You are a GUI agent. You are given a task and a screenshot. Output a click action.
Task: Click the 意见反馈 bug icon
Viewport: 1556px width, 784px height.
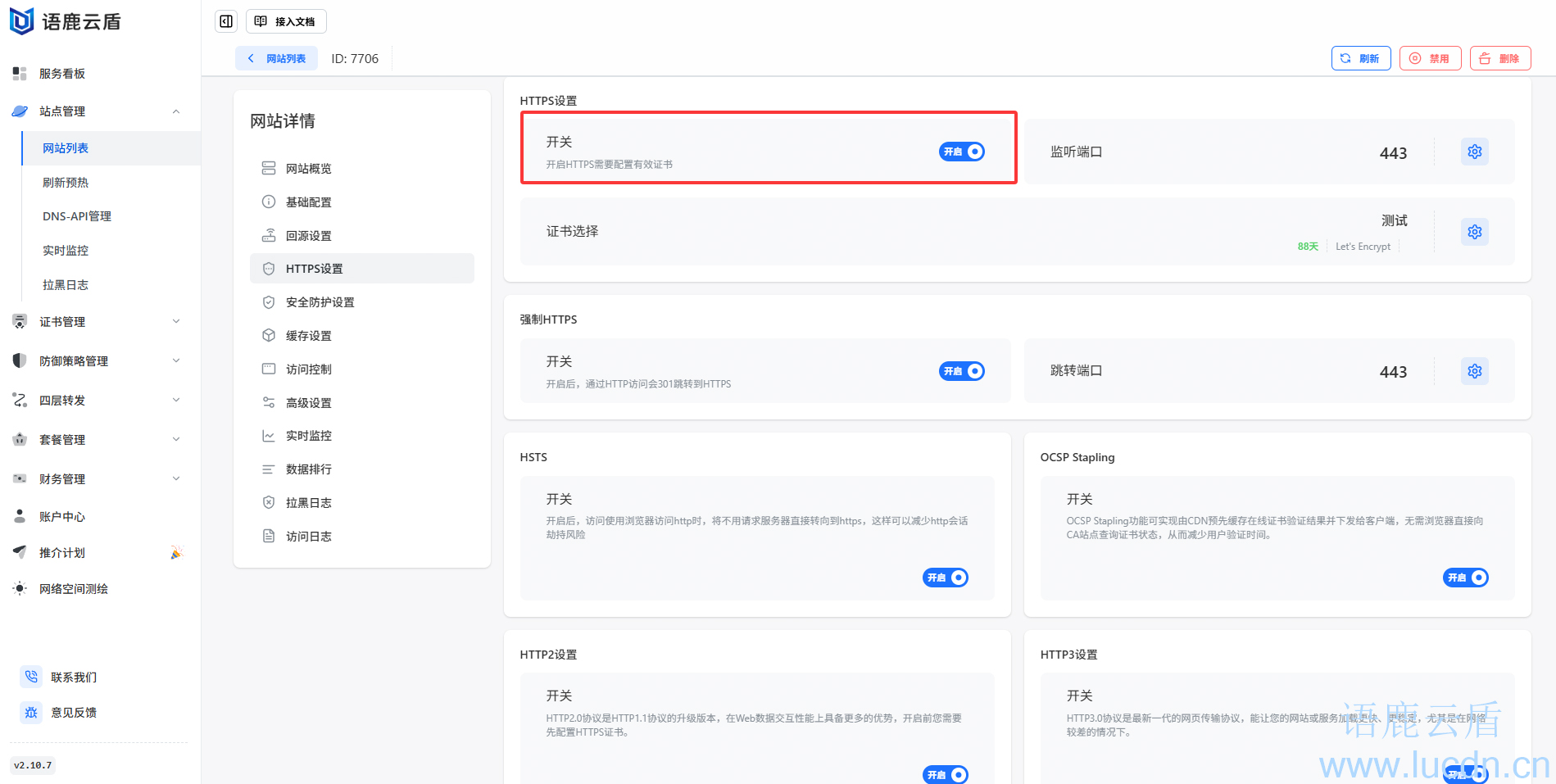coord(31,712)
